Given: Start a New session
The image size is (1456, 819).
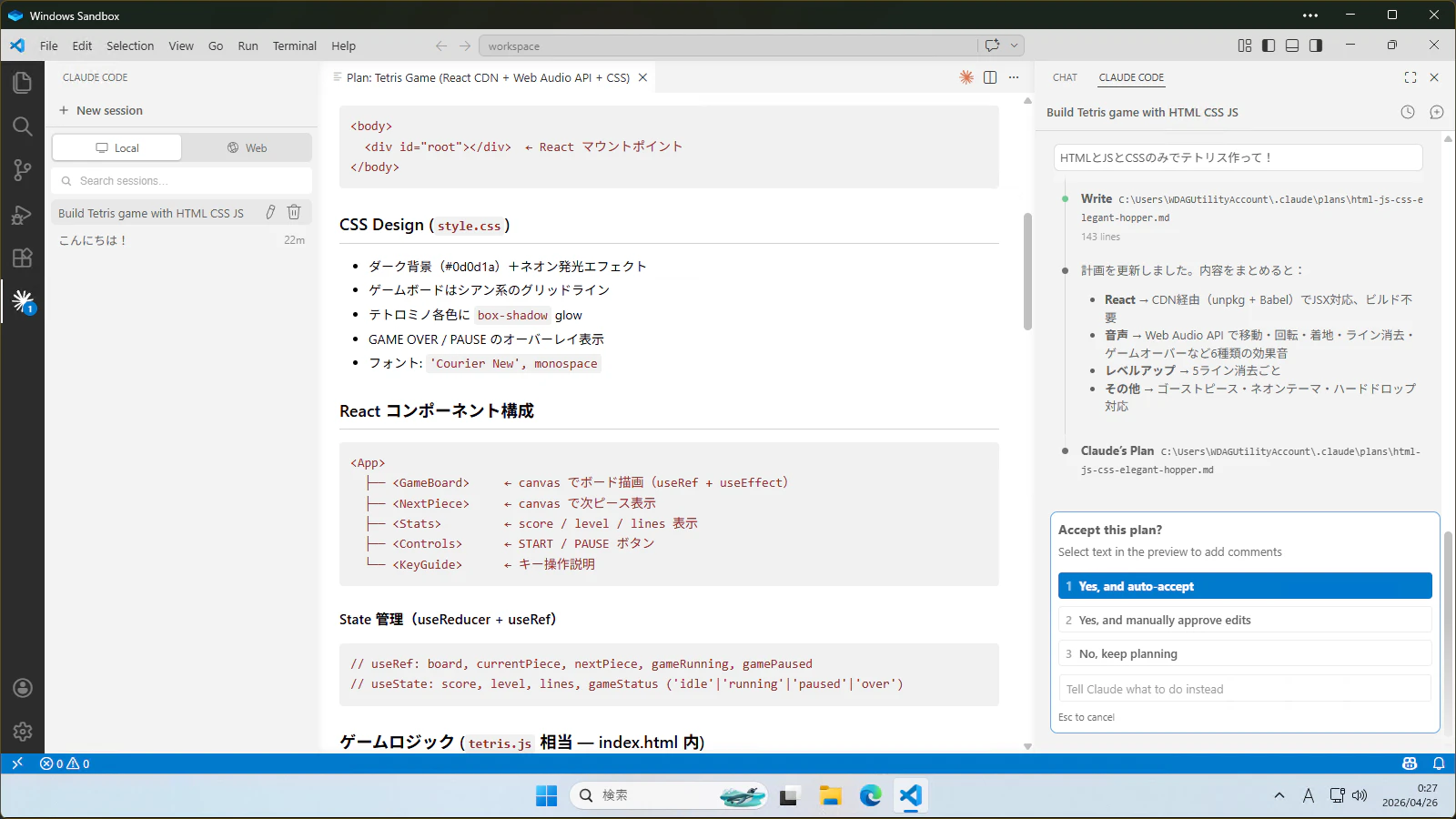Looking at the screenshot, I should coord(101,110).
